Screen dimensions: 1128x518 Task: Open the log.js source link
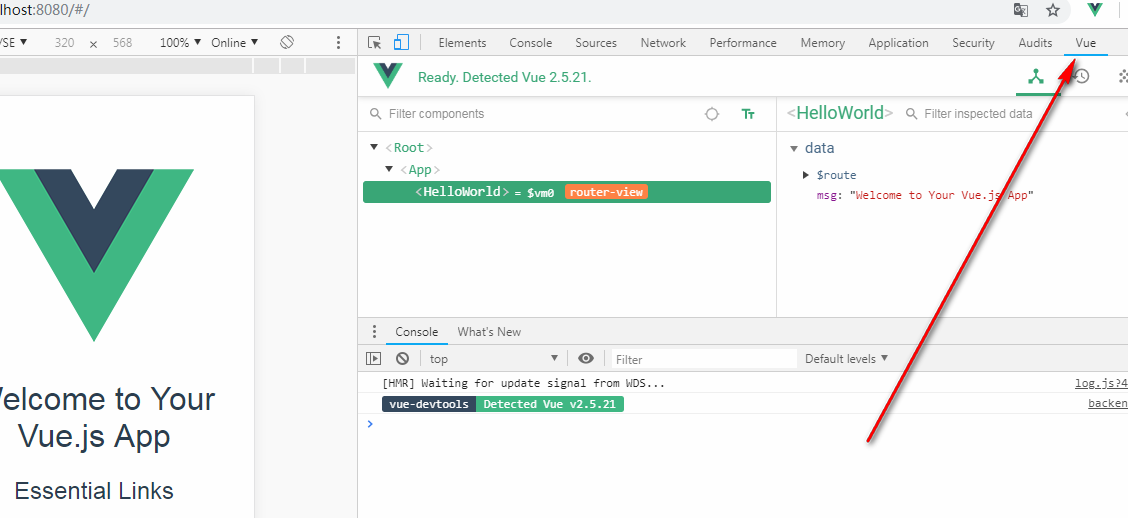(x=1101, y=383)
